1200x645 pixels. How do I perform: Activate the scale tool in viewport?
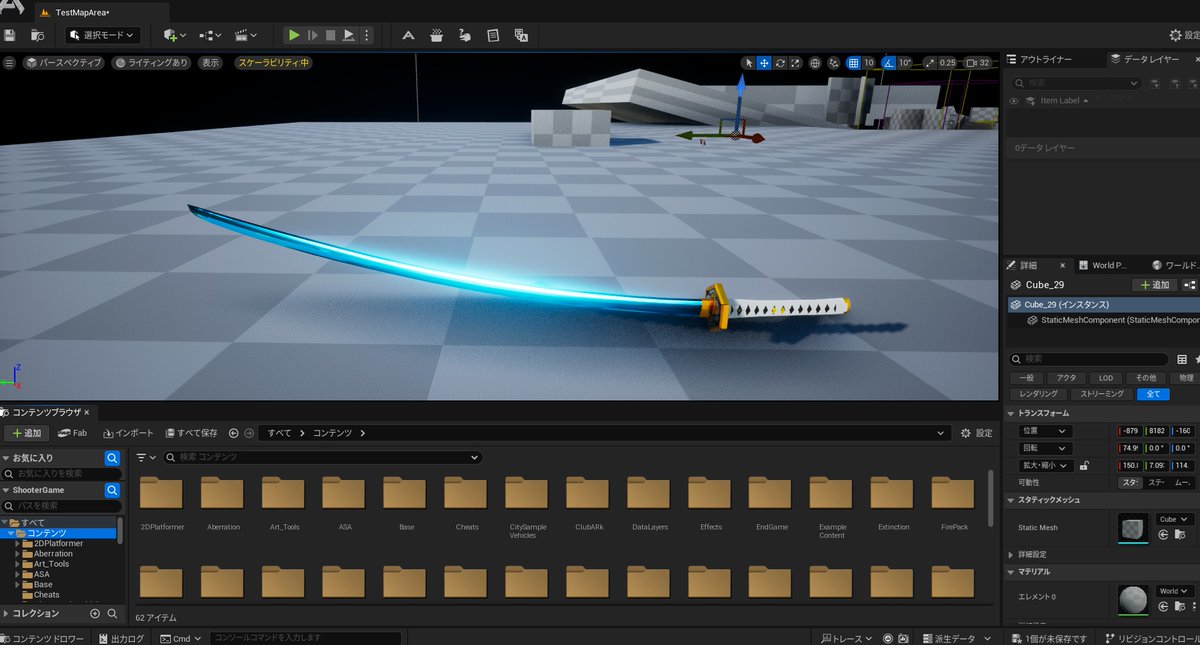click(x=794, y=62)
